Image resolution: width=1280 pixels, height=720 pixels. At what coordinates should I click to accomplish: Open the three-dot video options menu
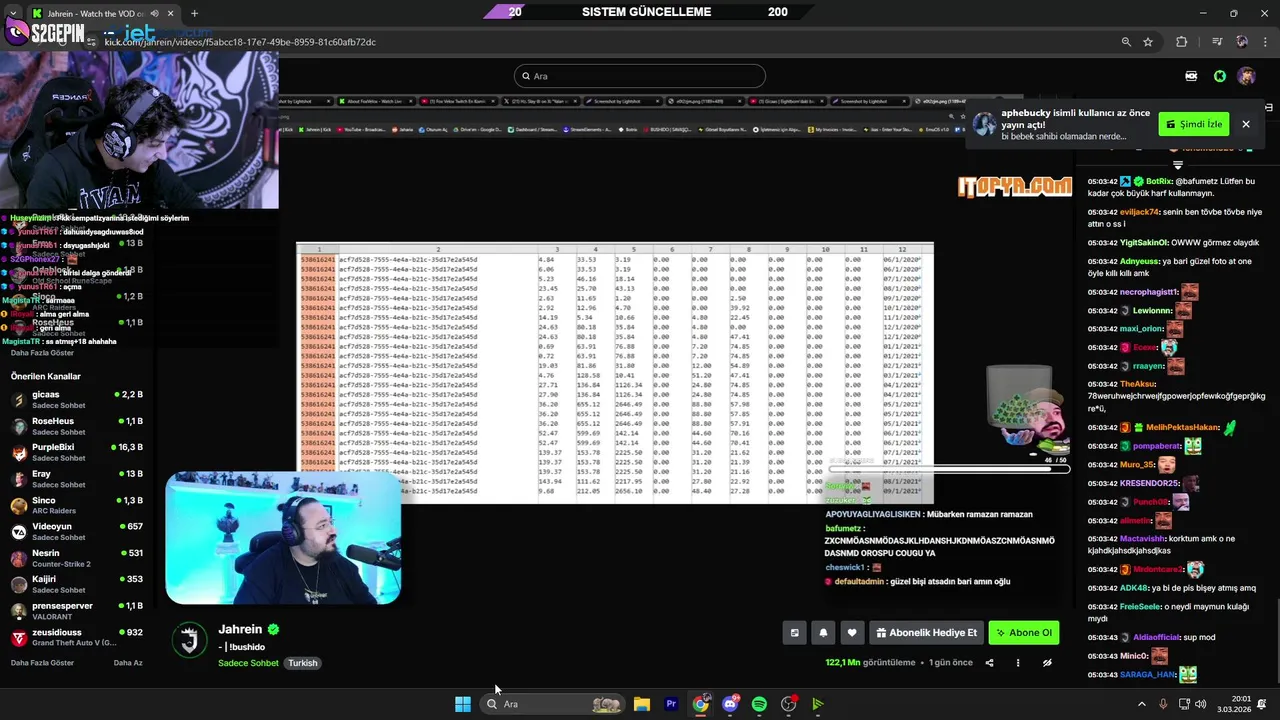(x=1018, y=663)
